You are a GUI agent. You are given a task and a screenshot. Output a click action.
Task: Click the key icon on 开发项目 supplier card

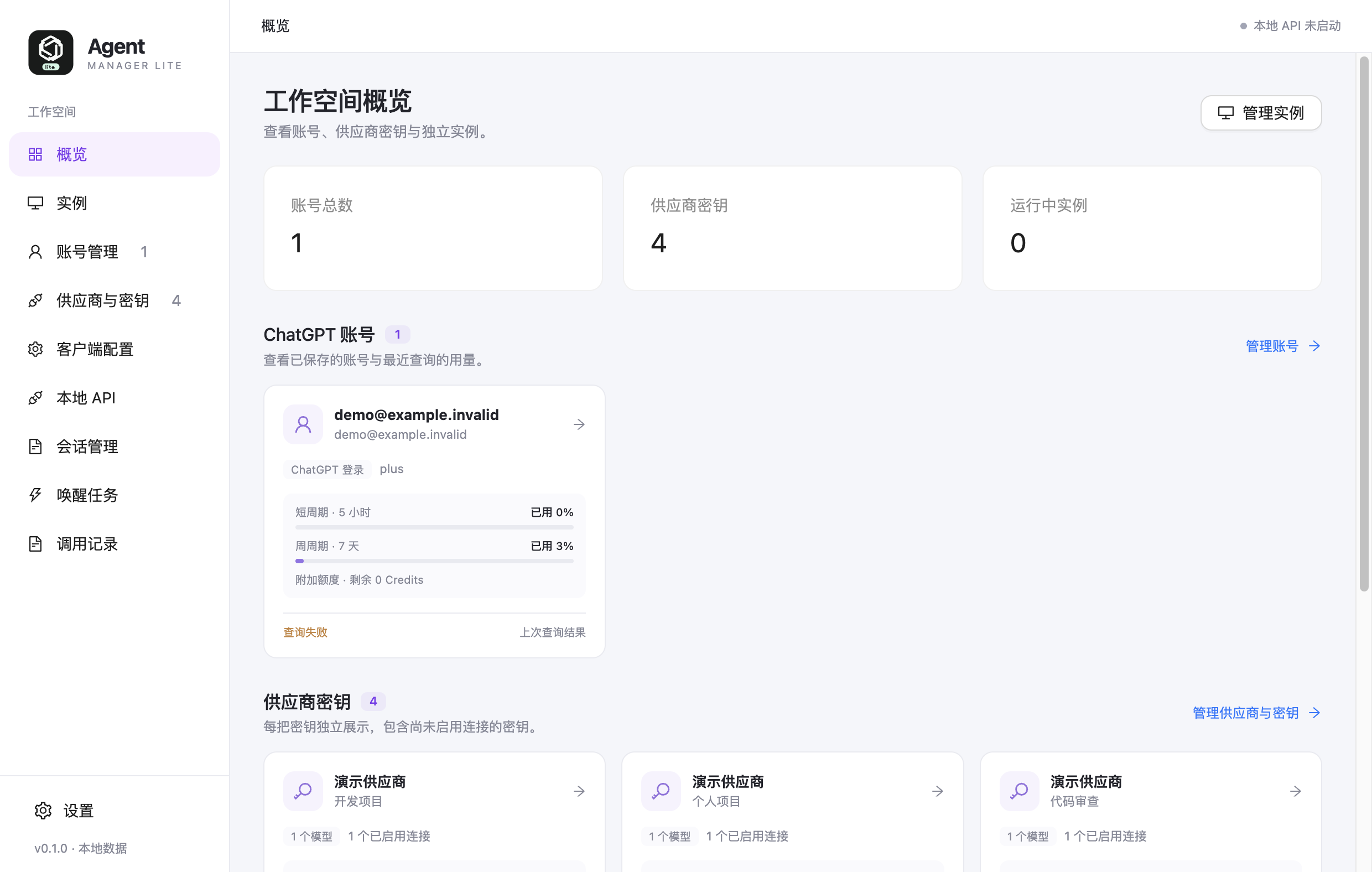pyautogui.click(x=303, y=791)
